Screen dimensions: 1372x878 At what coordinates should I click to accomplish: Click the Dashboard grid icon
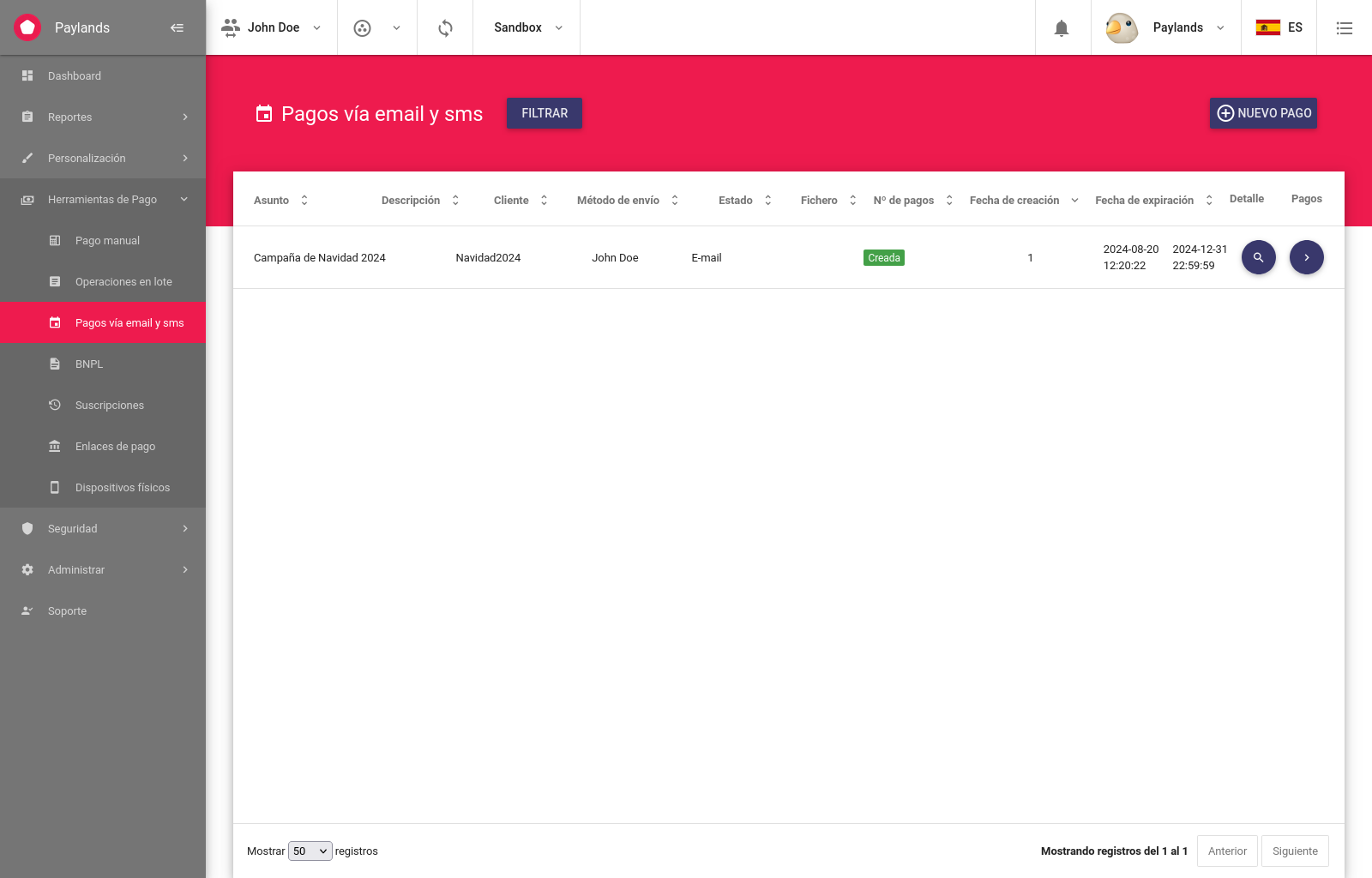coord(27,75)
